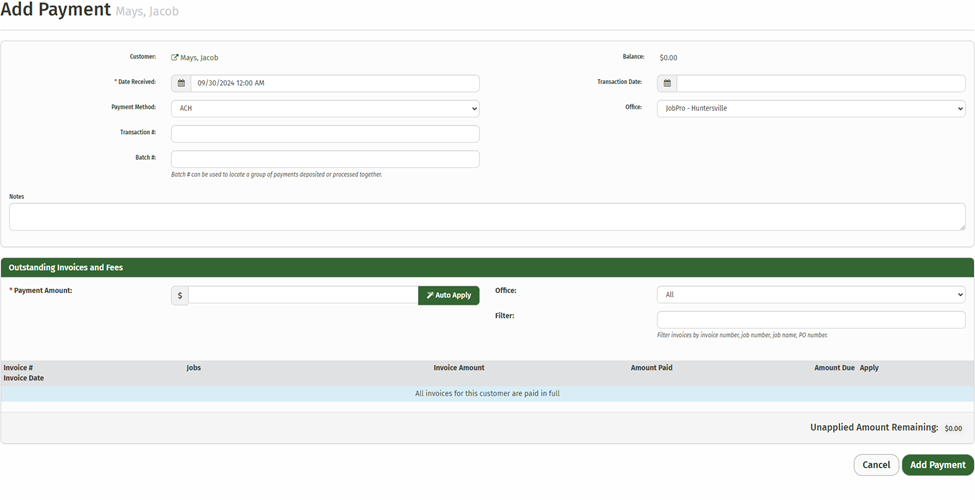This screenshot has height=500, width=975.
Task: Grab the Notes text area resize handle
Action: click(x=962, y=227)
